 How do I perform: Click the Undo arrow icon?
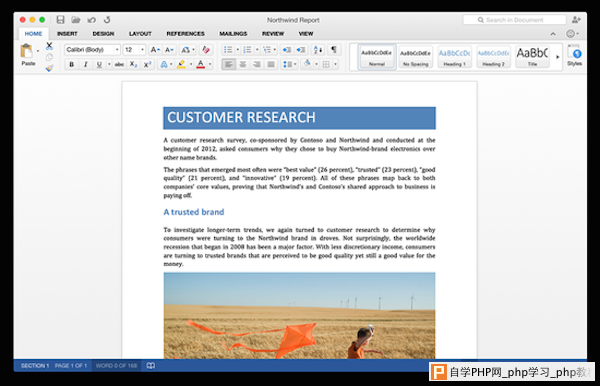pyautogui.click(x=91, y=20)
